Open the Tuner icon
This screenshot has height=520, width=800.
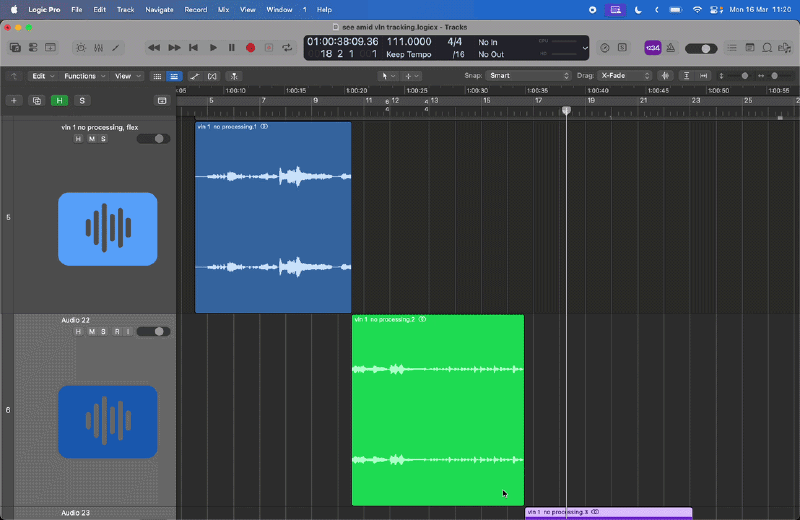pos(605,47)
